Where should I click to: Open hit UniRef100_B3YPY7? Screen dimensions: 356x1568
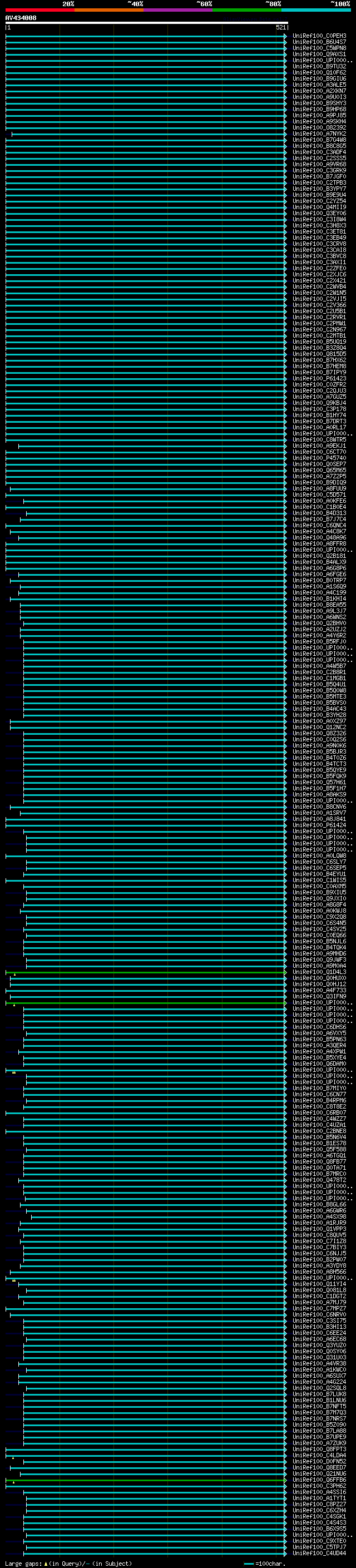coord(319,189)
